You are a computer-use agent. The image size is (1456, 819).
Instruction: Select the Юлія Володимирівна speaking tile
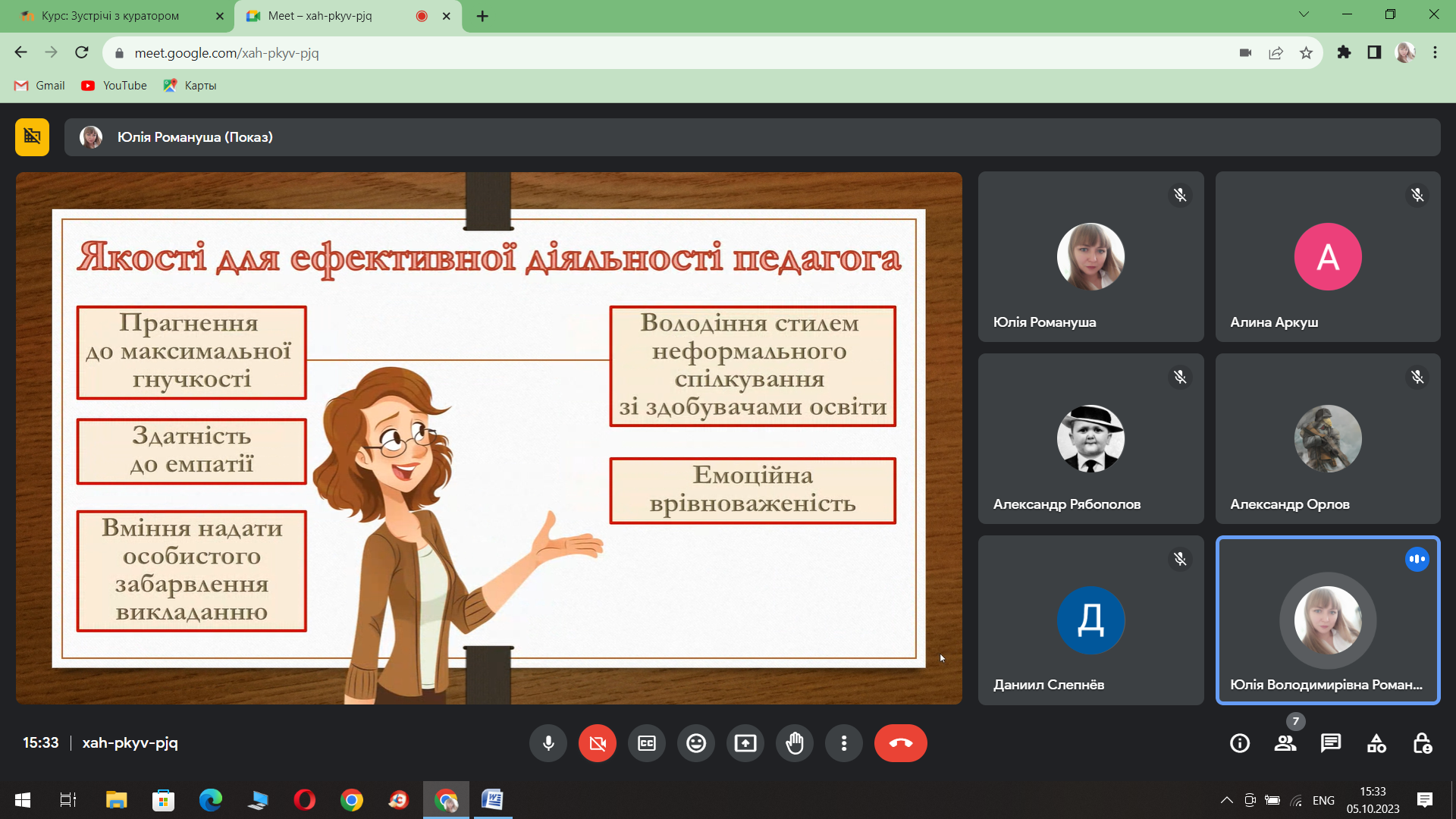point(1328,620)
